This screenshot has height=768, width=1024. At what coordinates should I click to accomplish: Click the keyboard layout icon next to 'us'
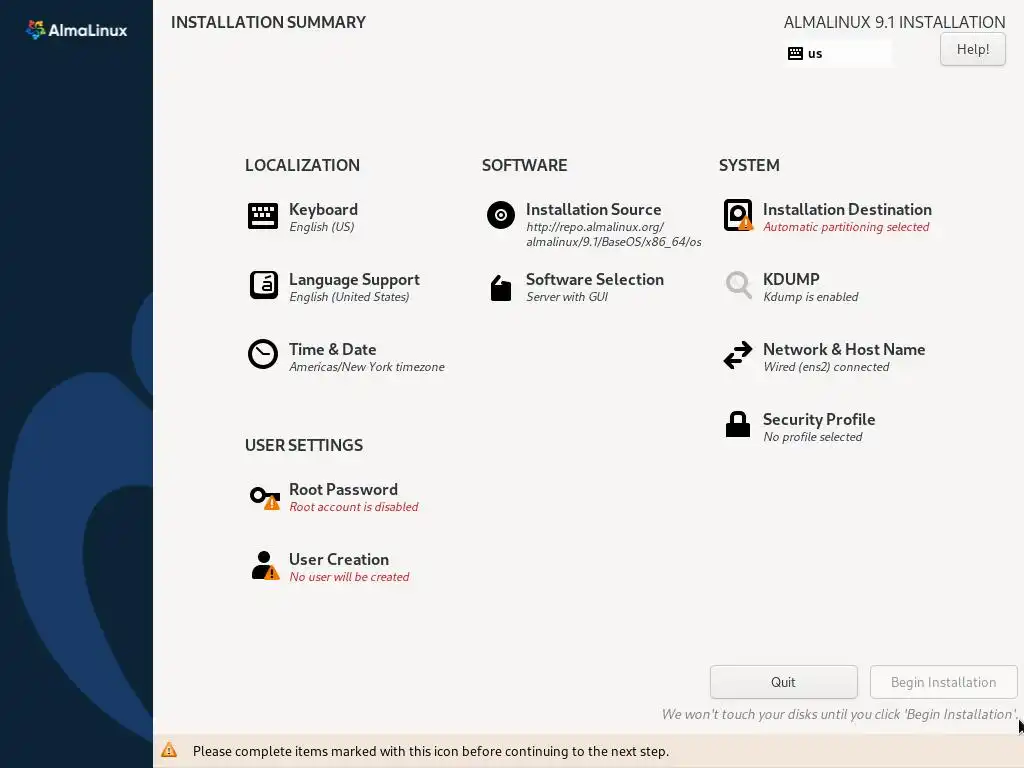point(795,54)
